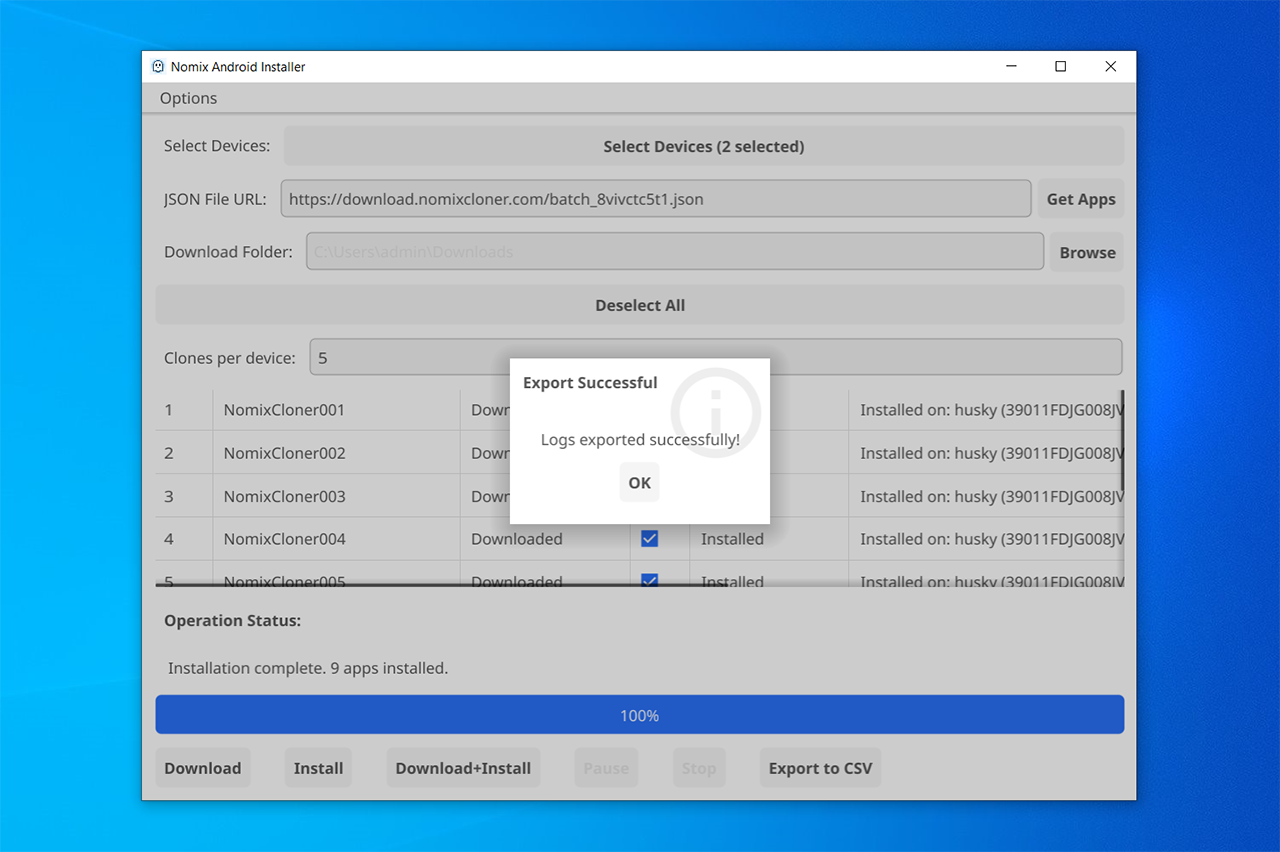Image resolution: width=1280 pixels, height=852 pixels.
Task: Click the "Select Devices:" label
Action: coord(217,146)
